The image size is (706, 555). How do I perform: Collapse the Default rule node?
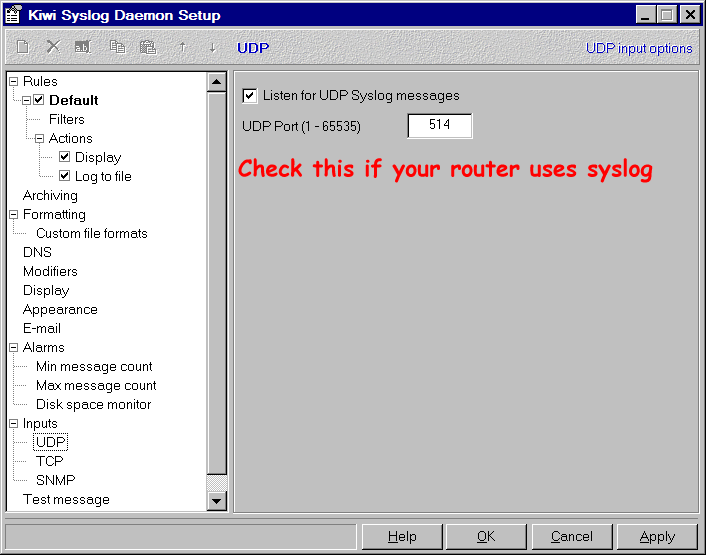27,100
